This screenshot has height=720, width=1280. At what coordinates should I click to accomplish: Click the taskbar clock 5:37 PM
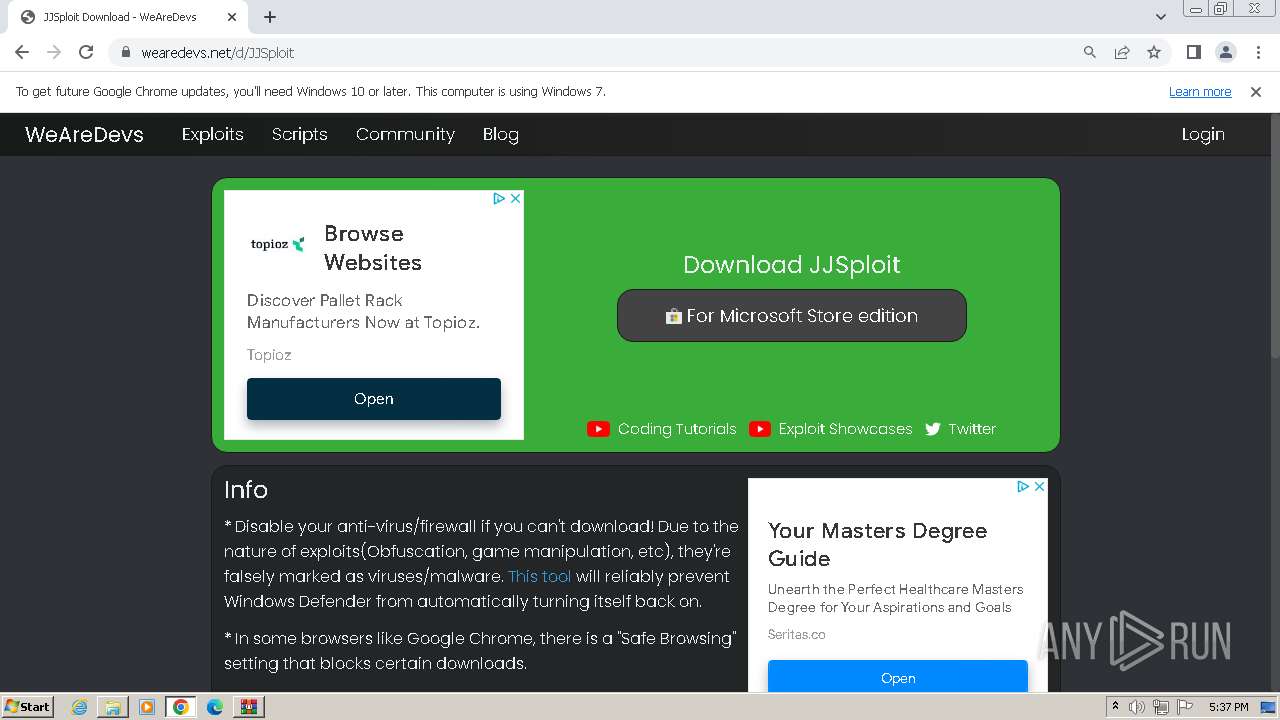(x=1229, y=707)
